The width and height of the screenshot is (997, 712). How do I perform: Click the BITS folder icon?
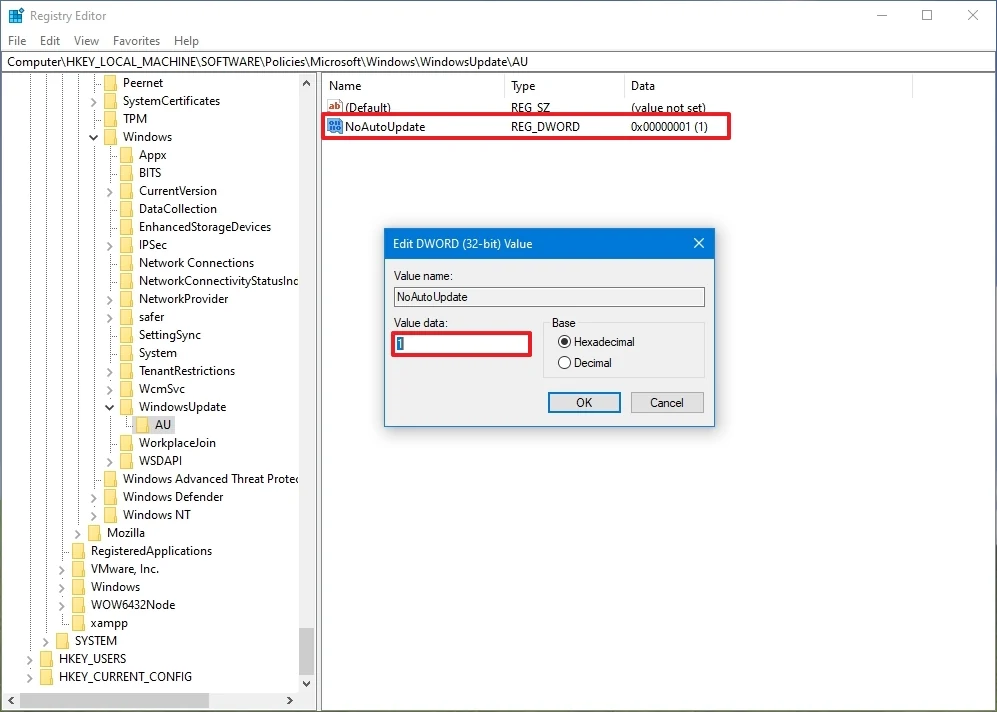pos(127,173)
